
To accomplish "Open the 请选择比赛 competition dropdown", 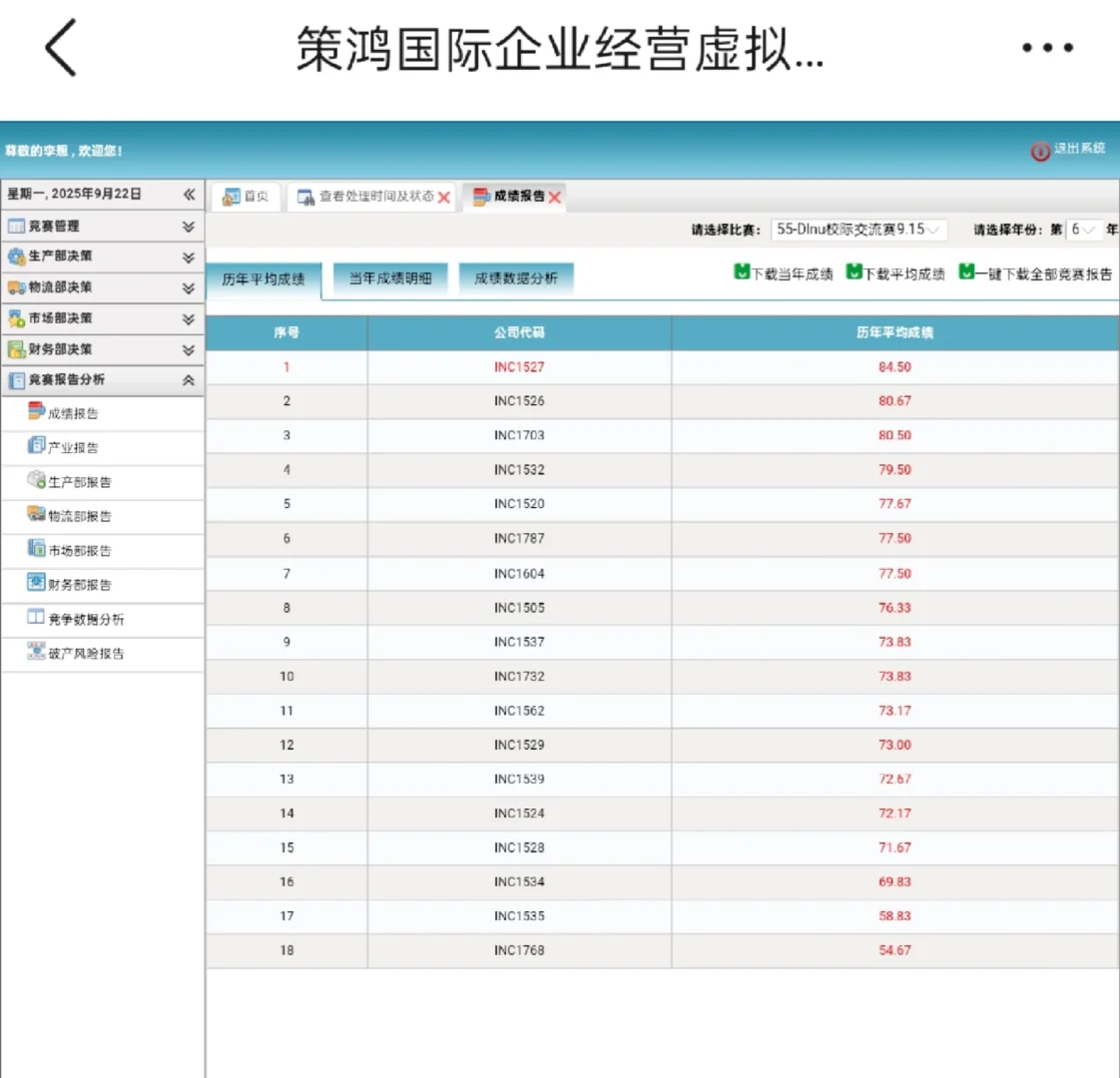I will tap(858, 230).
